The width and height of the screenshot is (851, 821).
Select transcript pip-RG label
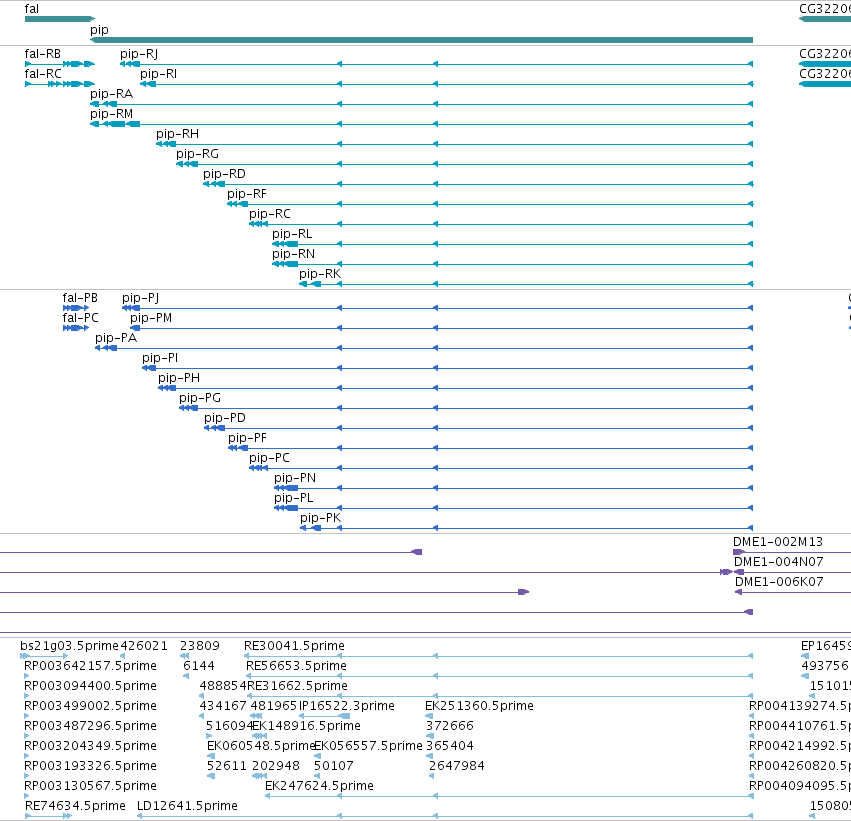(x=198, y=154)
